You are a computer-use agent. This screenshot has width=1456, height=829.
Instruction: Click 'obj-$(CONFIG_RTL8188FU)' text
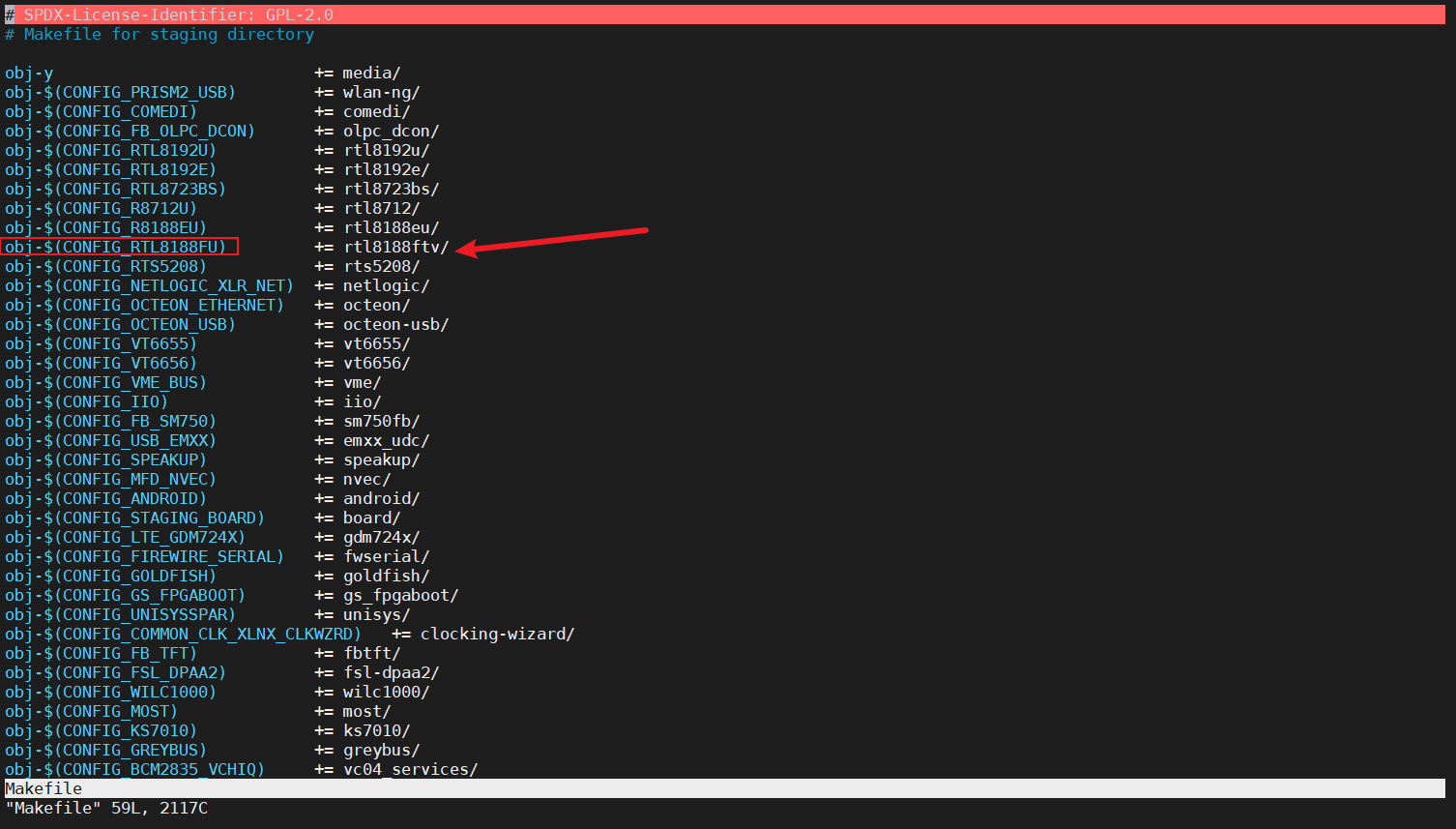pyautogui.click(x=116, y=247)
